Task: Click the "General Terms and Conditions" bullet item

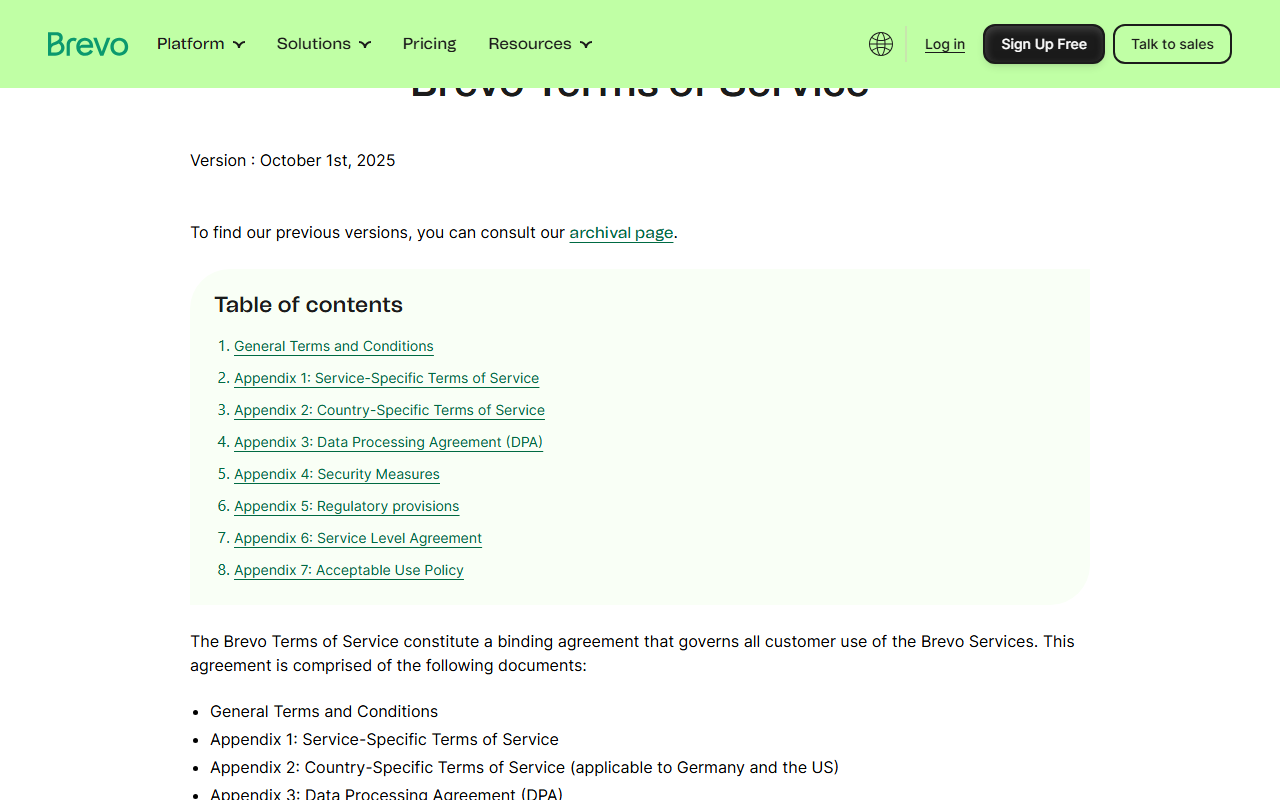Action: coord(324,712)
